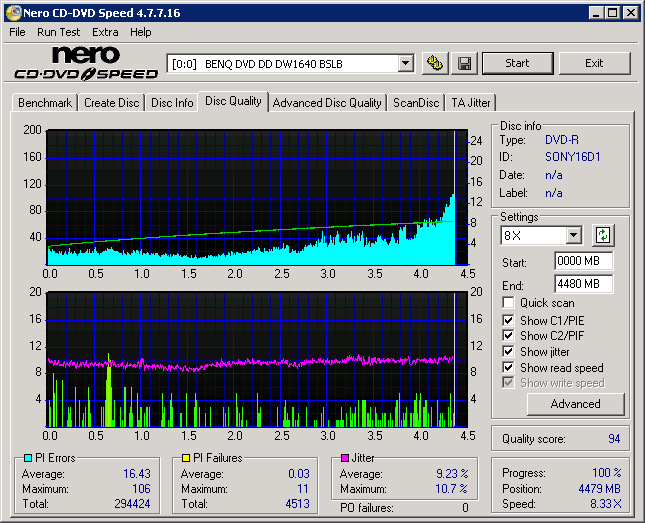Click the Nero CD-DVD Speed logo
Image resolution: width=645 pixels, height=523 pixels.
87,62
